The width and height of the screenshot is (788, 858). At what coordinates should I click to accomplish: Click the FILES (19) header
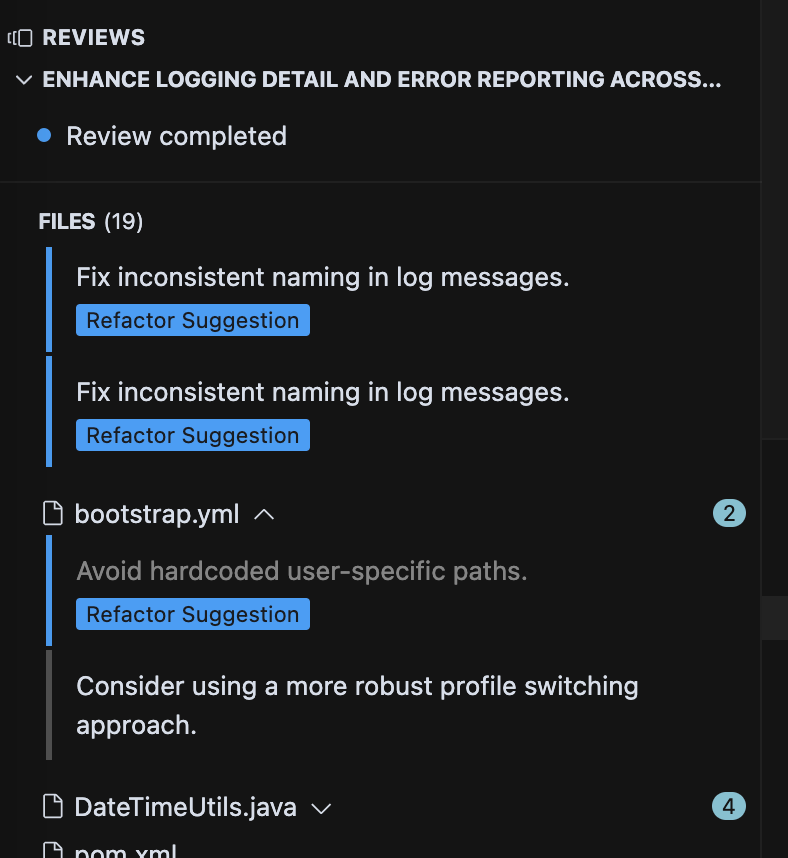pos(91,222)
